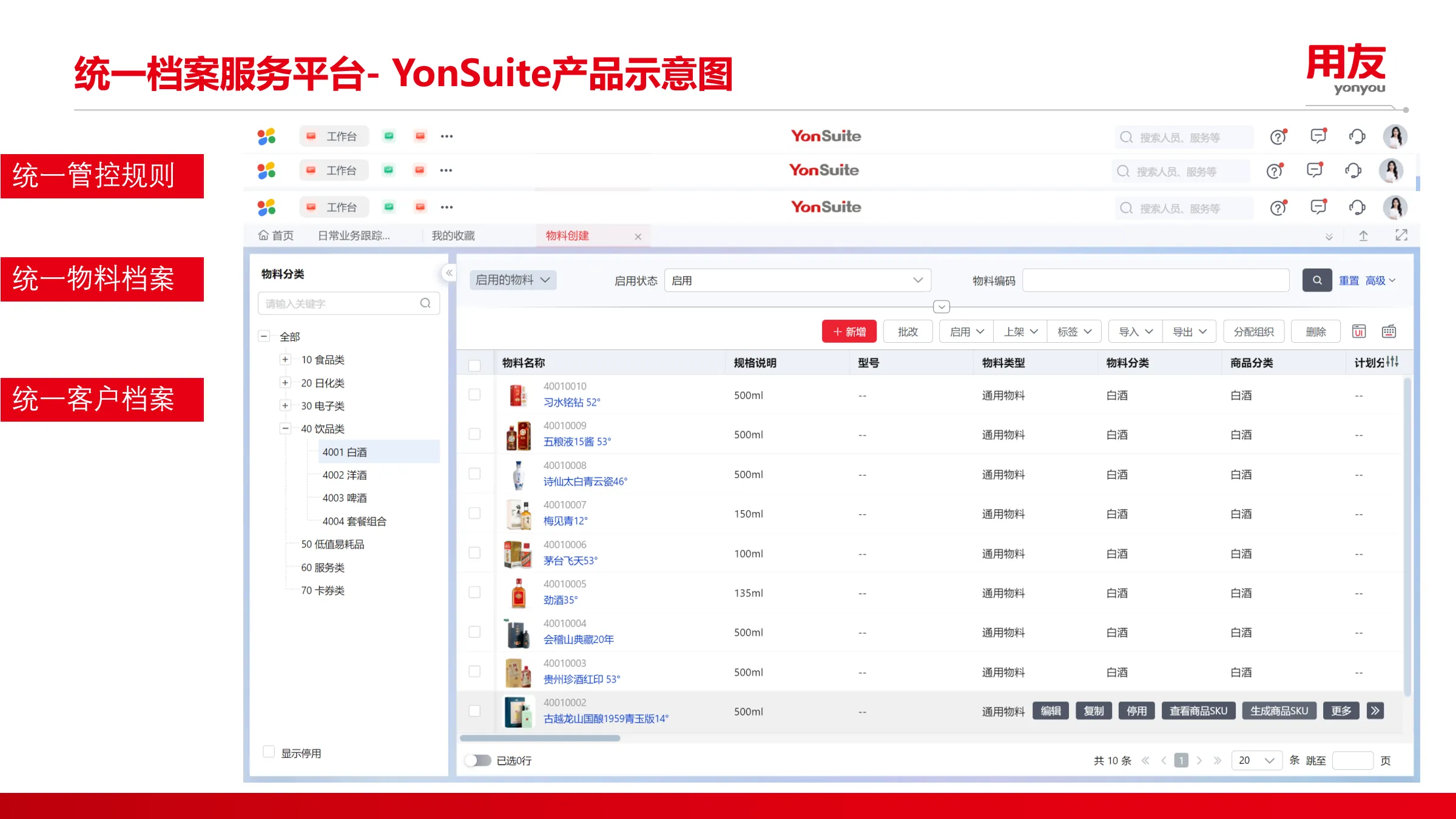1456x819 pixels.
Task: Collapse the category panel with the double-chevron
Action: coord(449,273)
